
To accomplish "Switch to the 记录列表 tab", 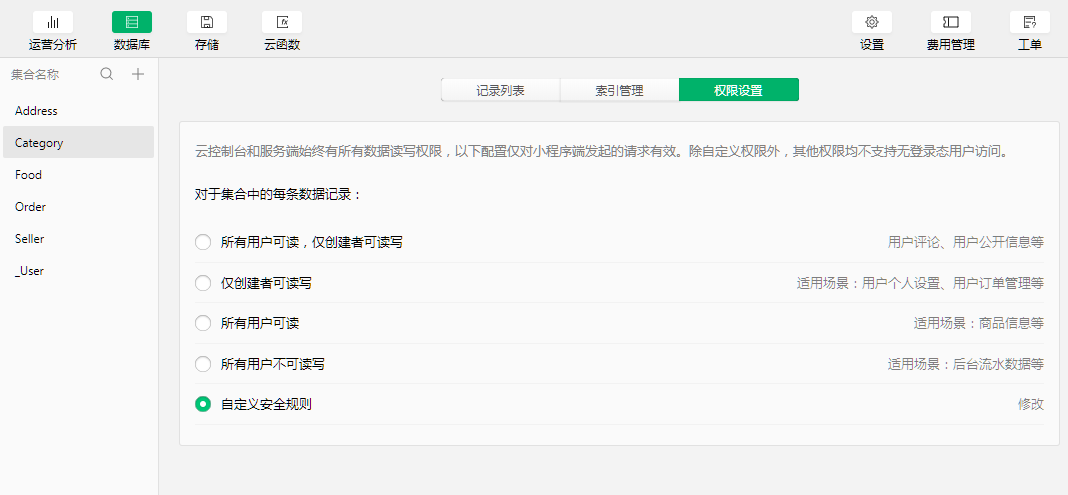I will click(x=501, y=90).
